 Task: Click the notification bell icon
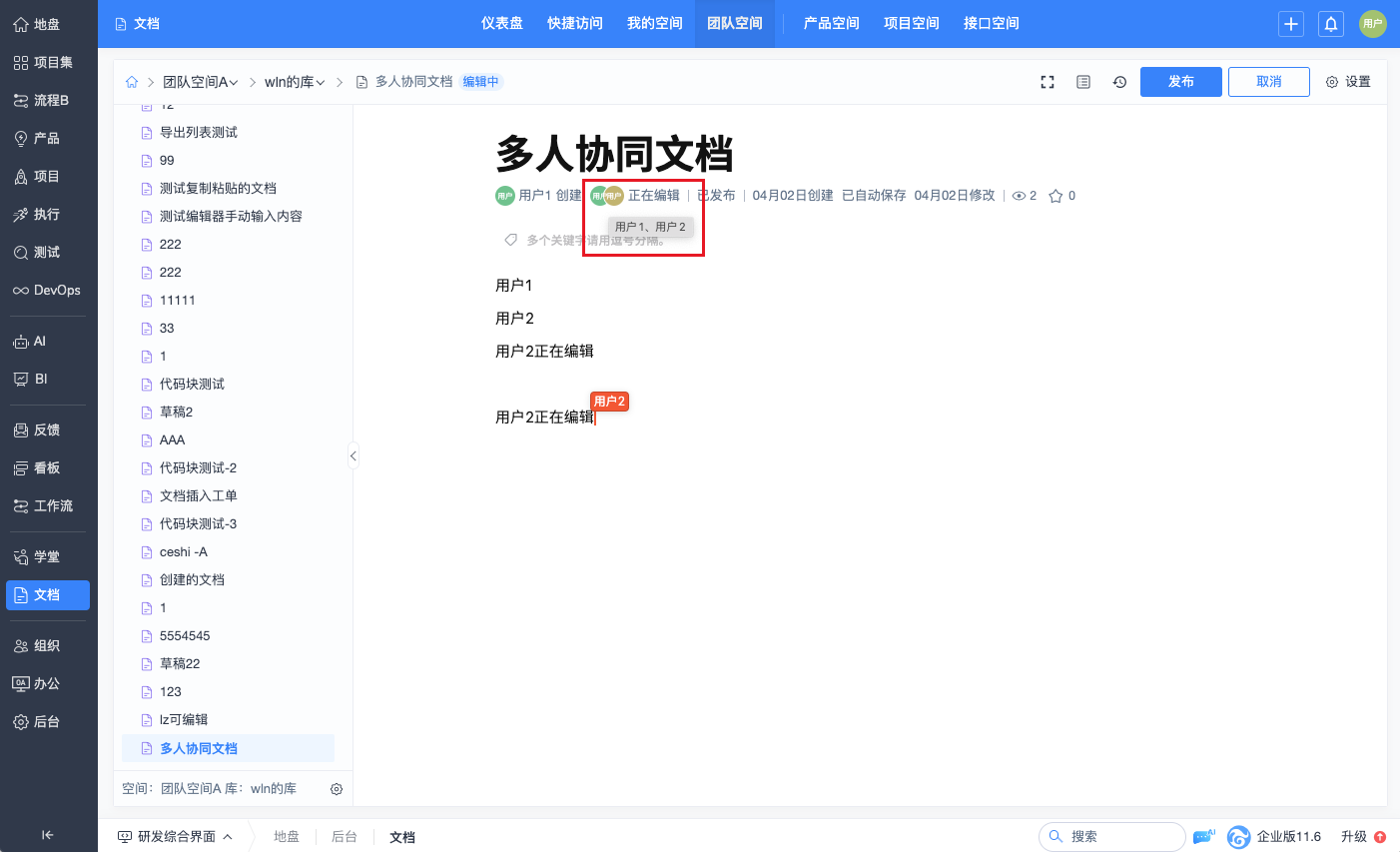(1331, 24)
